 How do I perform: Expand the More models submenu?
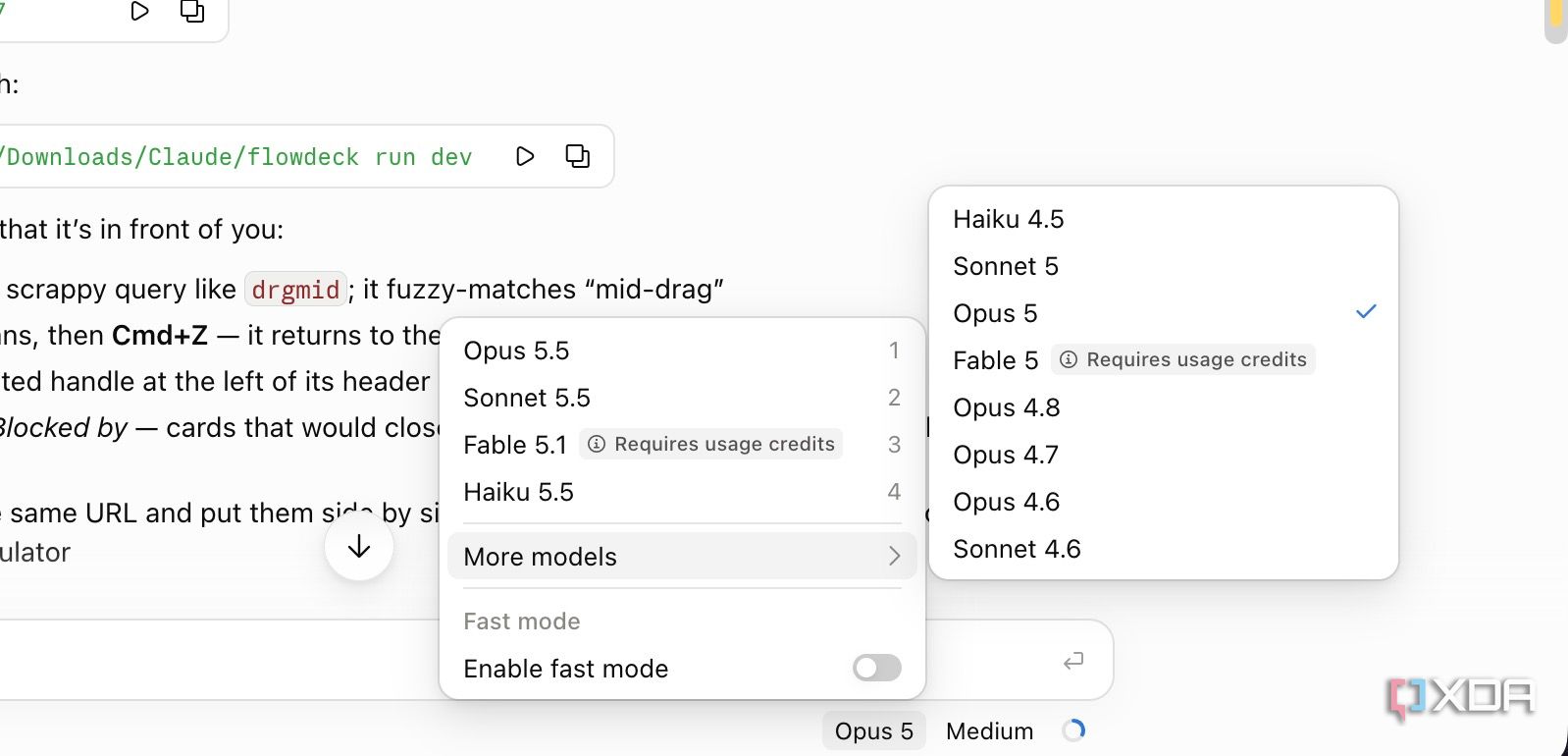tap(682, 557)
